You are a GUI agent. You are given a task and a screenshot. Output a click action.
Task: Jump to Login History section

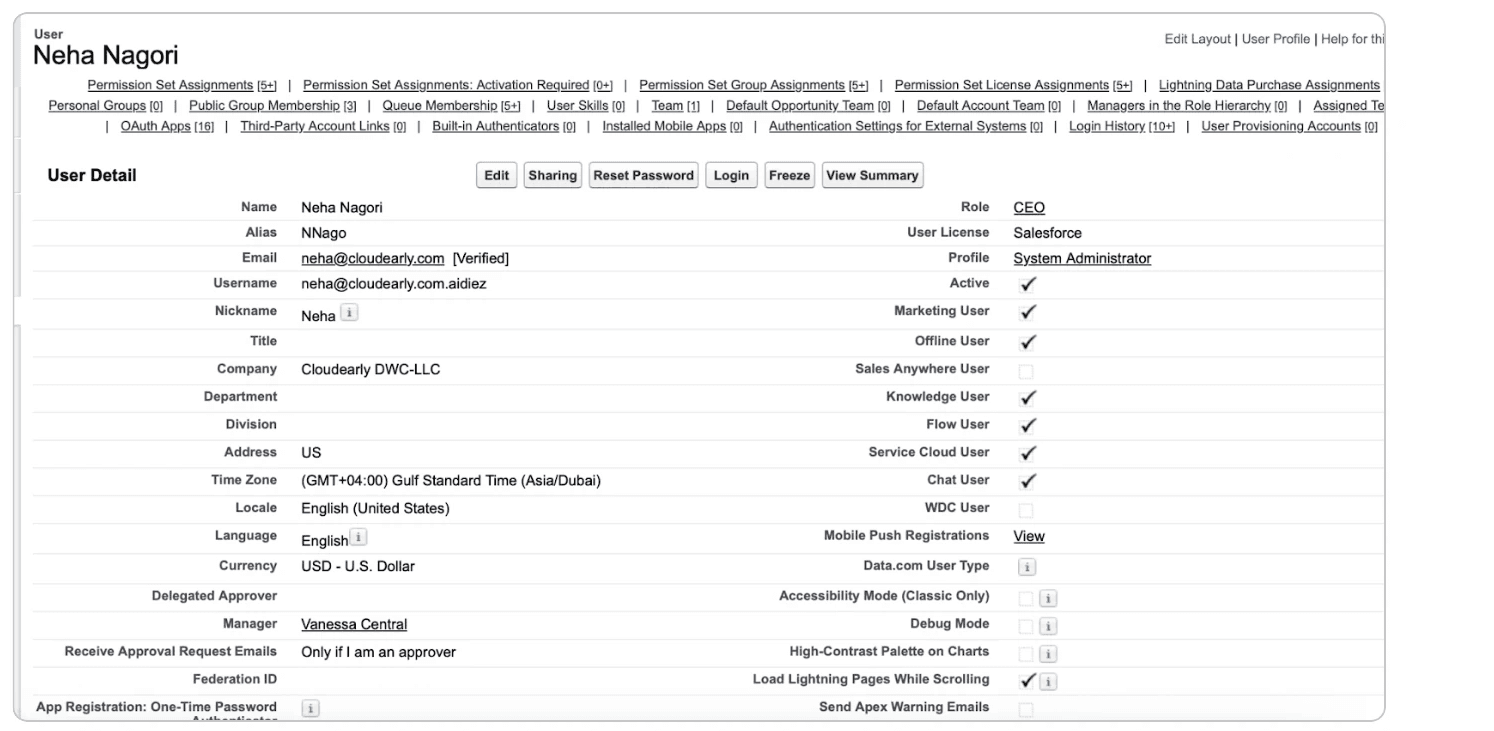(x=1122, y=126)
